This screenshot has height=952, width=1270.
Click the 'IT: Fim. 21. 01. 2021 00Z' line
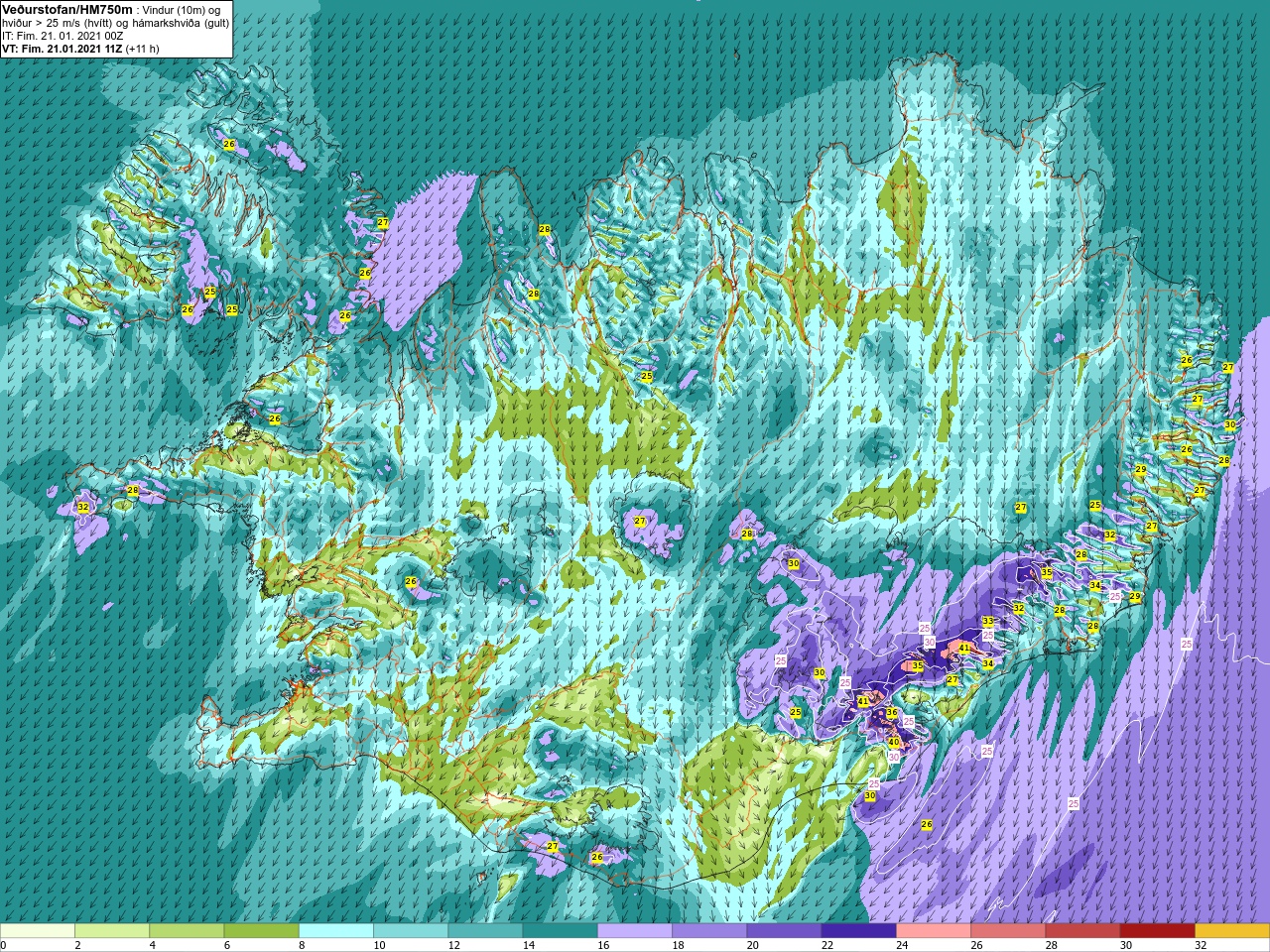(x=63, y=36)
